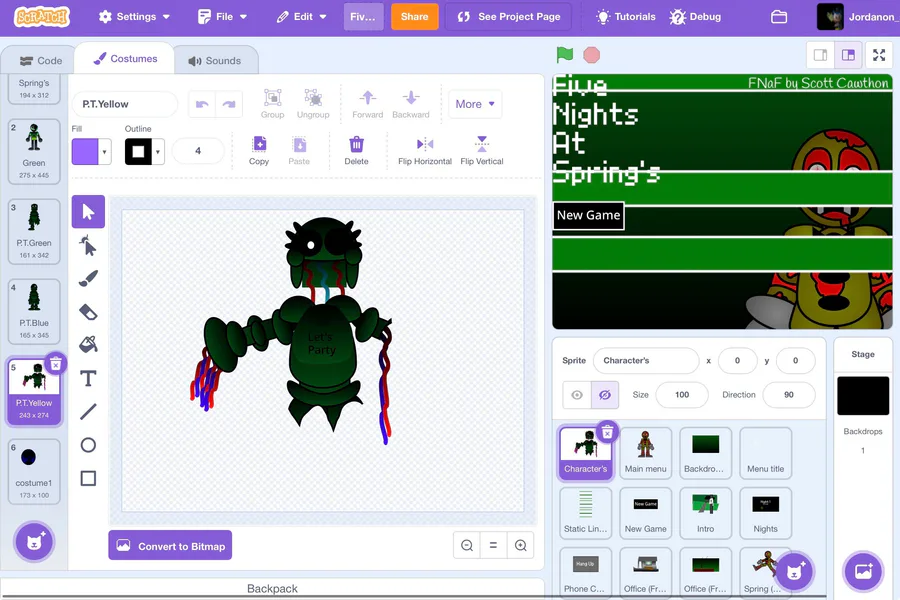The height and width of the screenshot is (600, 900).
Task: Bring selection Forward
Action: tap(367, 103)
